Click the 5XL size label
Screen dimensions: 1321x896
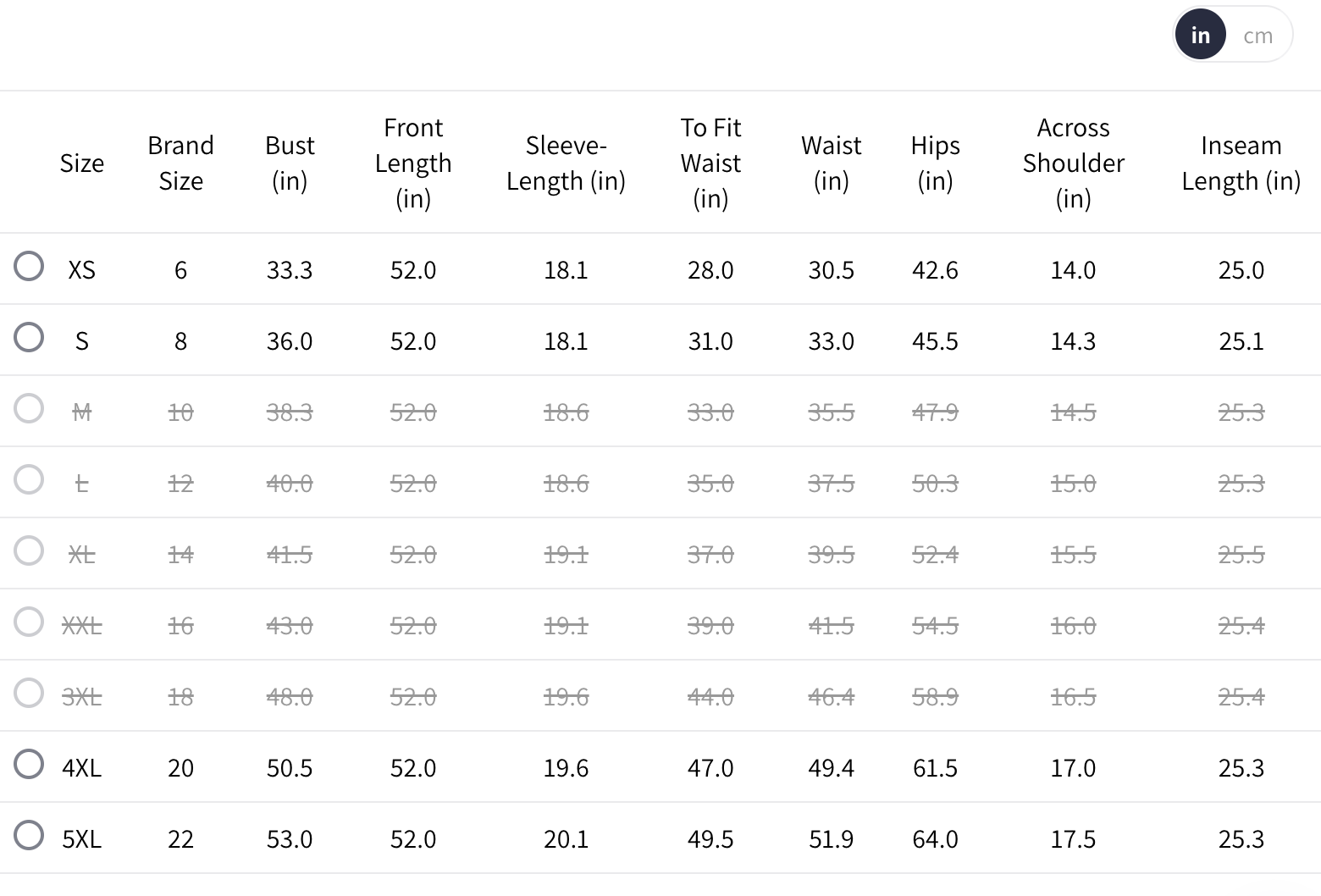(81, 839)
